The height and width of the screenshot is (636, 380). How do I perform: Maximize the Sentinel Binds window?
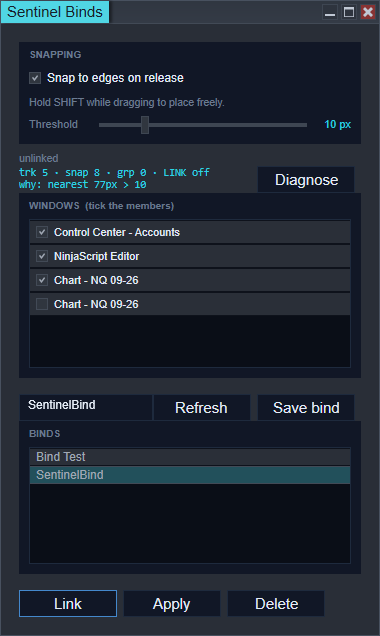[349, 12]
